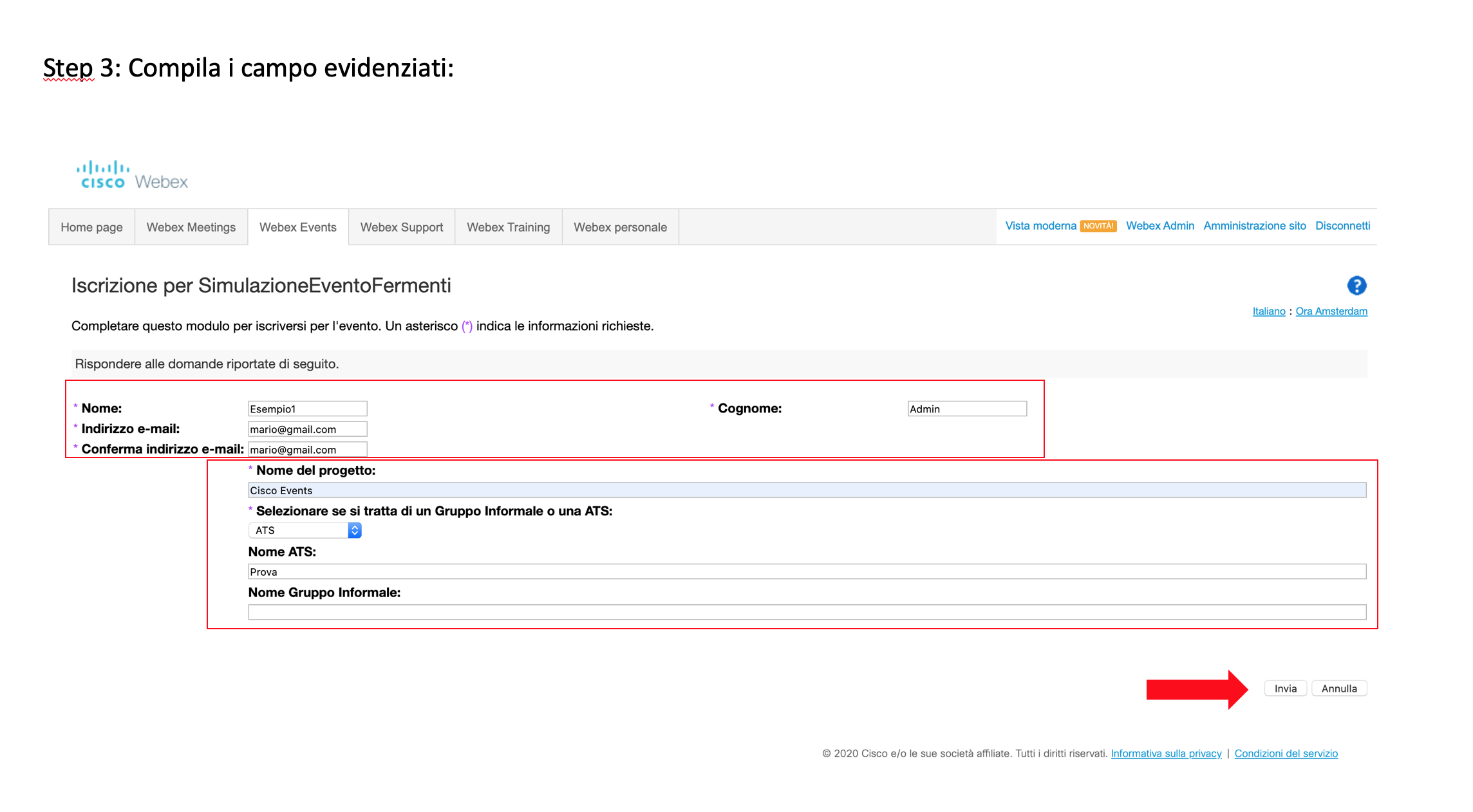Viewport: 1473px width, 812px height.
Task: Click the Nome input field
Action: click(308, 409)
